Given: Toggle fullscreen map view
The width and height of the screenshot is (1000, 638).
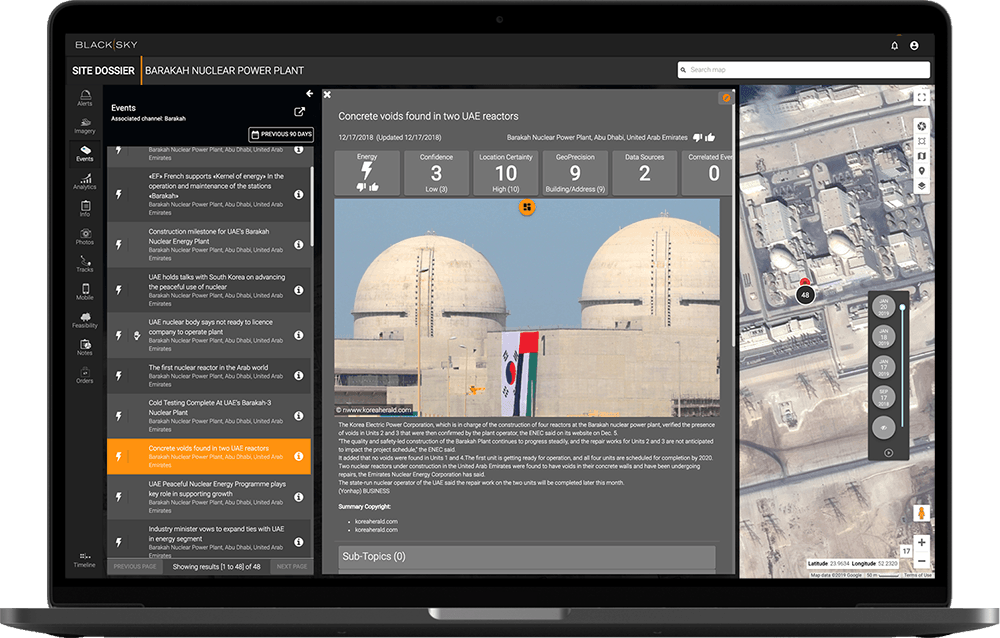Looking at the screenshot, I should click(922, 98).
